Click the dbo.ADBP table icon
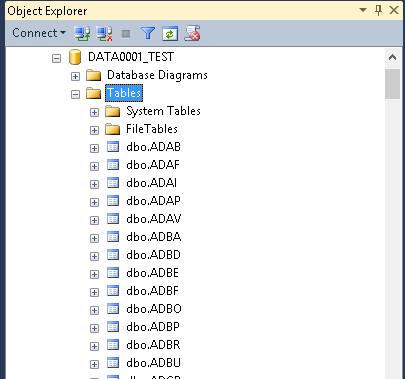This screenshot has width=405, height=379. pos(113,327)
